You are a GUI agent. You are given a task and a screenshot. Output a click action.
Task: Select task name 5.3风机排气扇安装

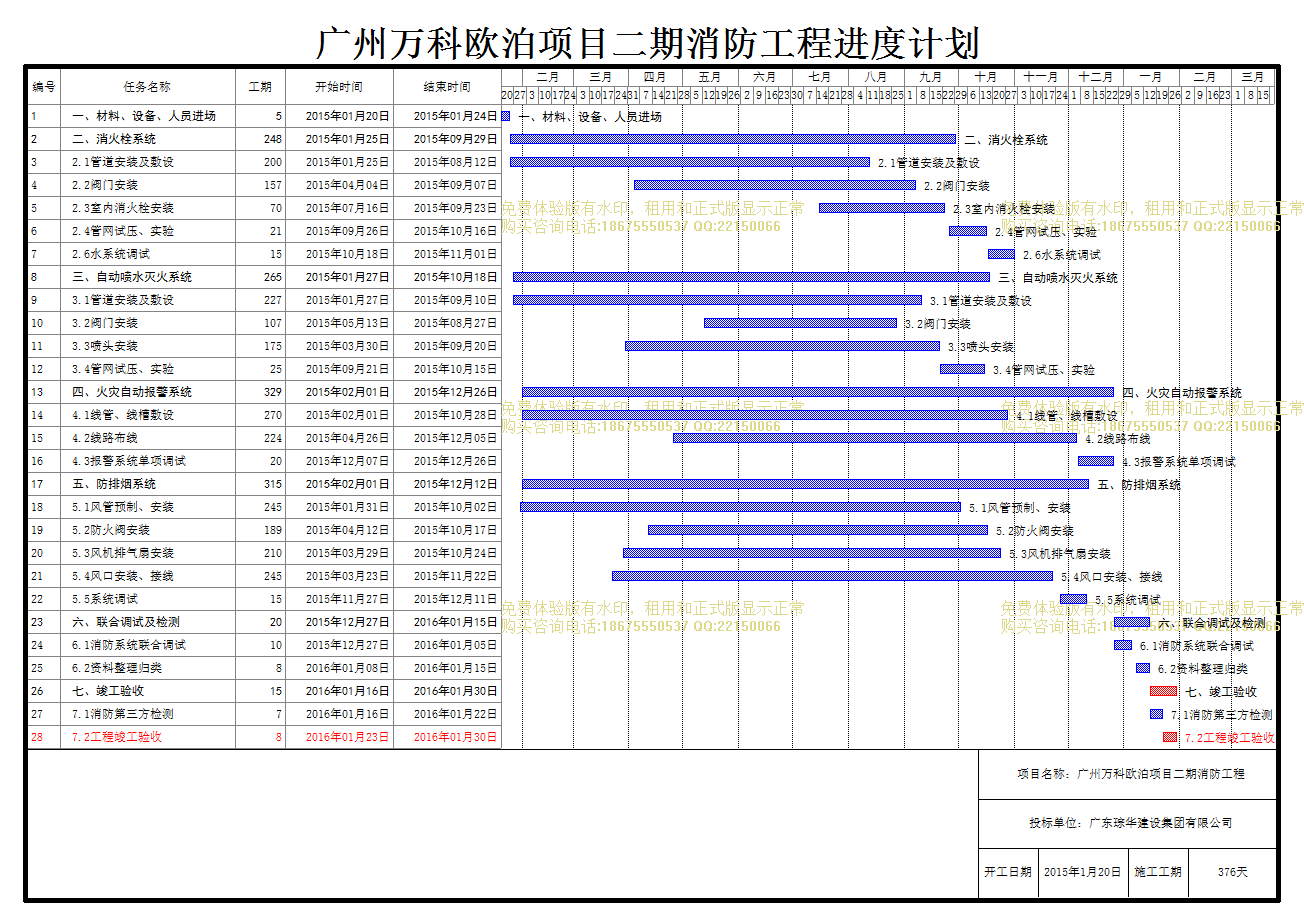[122, 553]
